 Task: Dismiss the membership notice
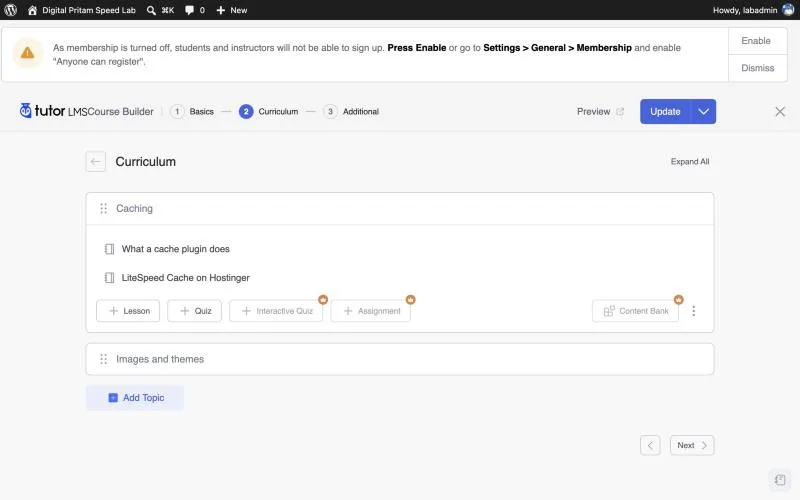point(757,68)
